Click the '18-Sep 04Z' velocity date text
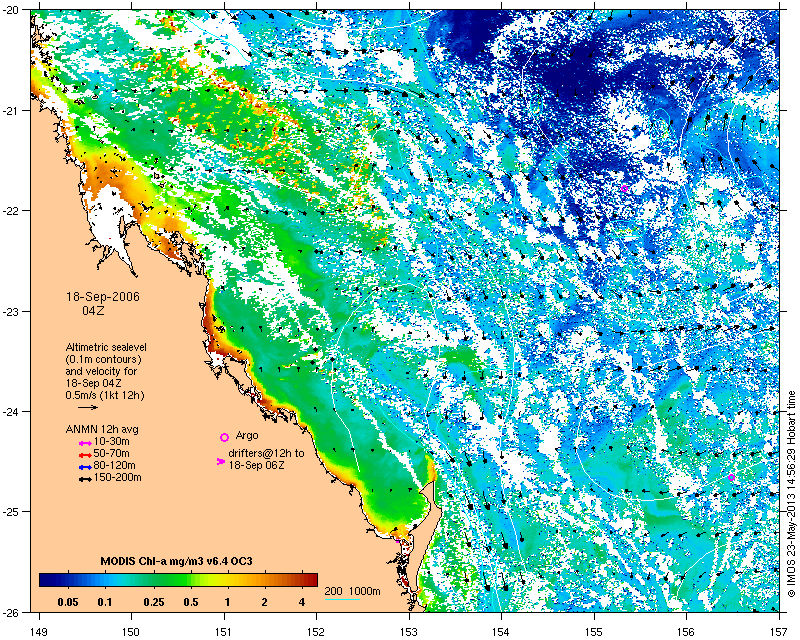The width and height of the screenshot is (800, 640). coord(93,383)
